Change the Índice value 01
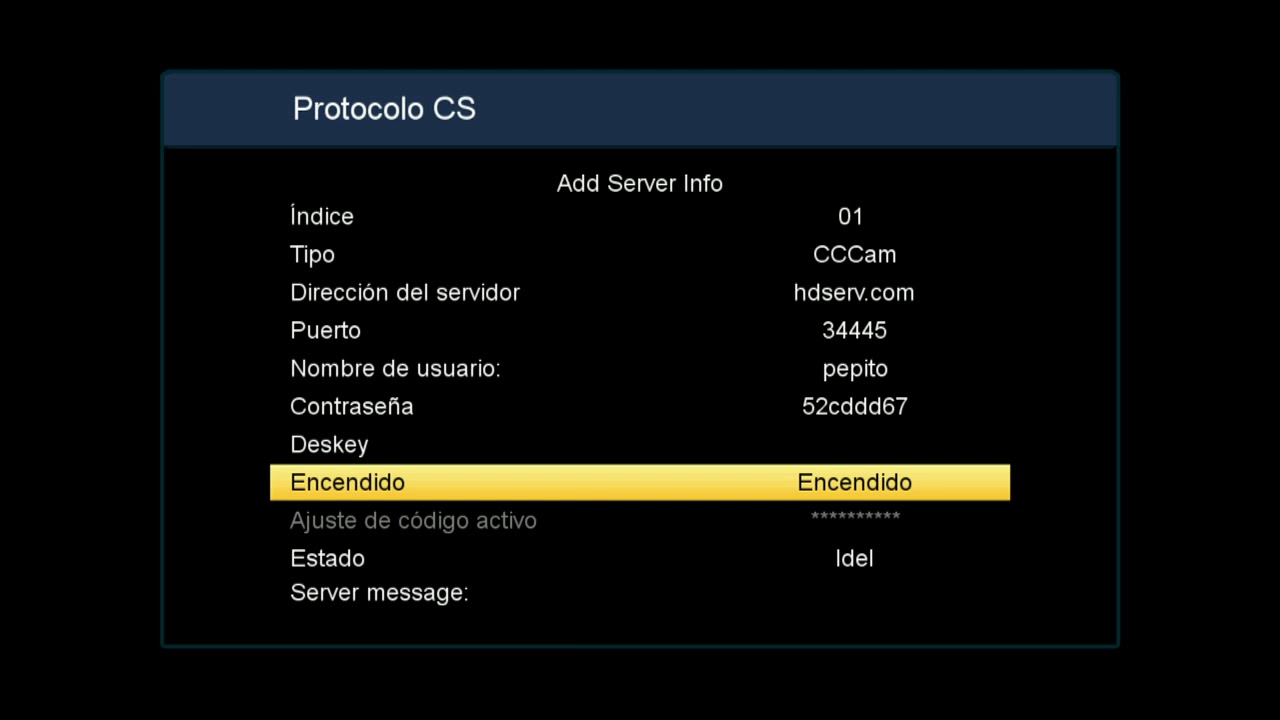Image resolution: width=1280 pixels, height=720 pixels. click(x=850, y=217)
